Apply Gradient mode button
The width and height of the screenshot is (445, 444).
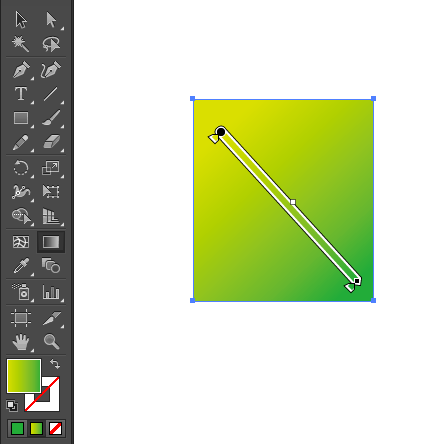click(x=36, y=429)
